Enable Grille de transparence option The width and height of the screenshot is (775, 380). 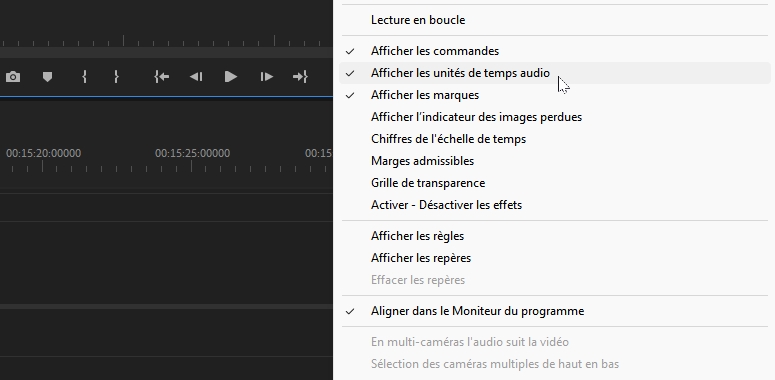tap(555, 183)
